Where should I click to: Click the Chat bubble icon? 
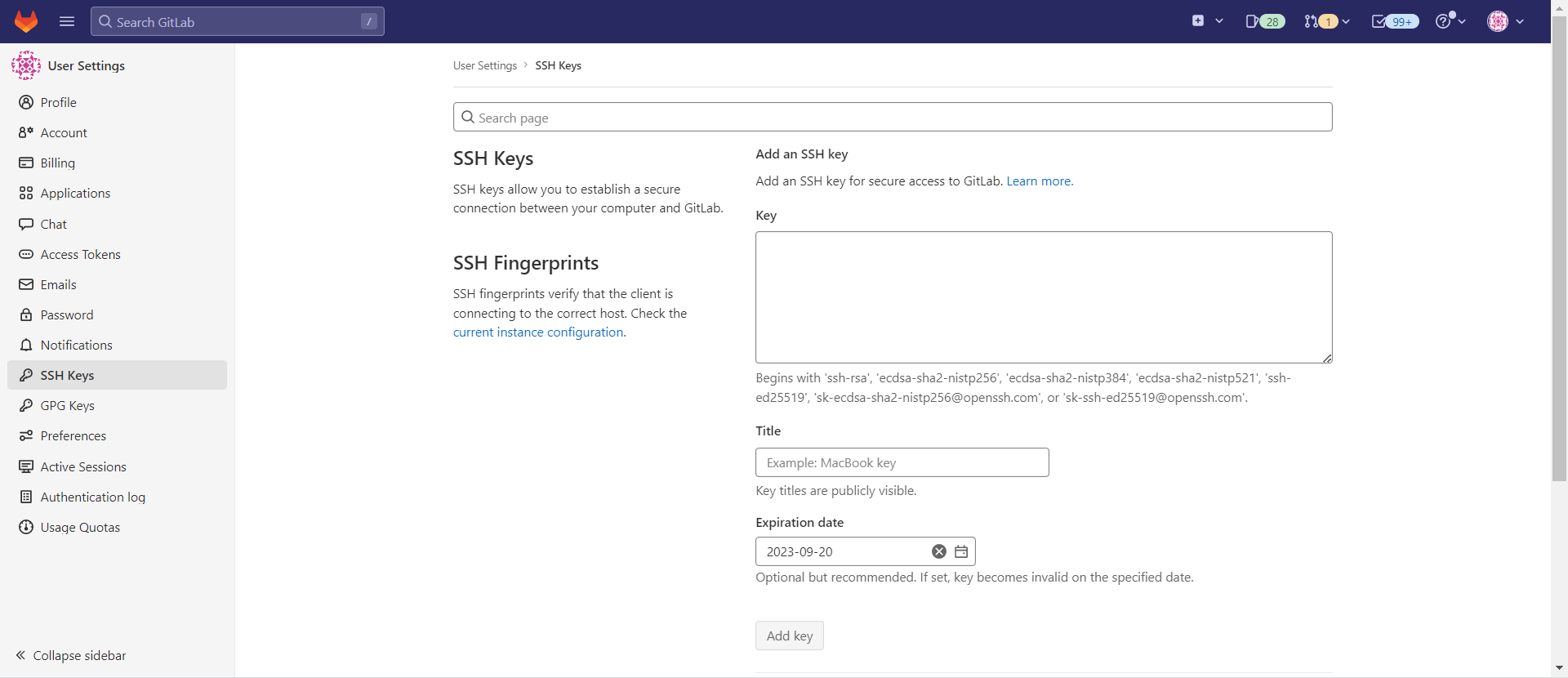26,224
